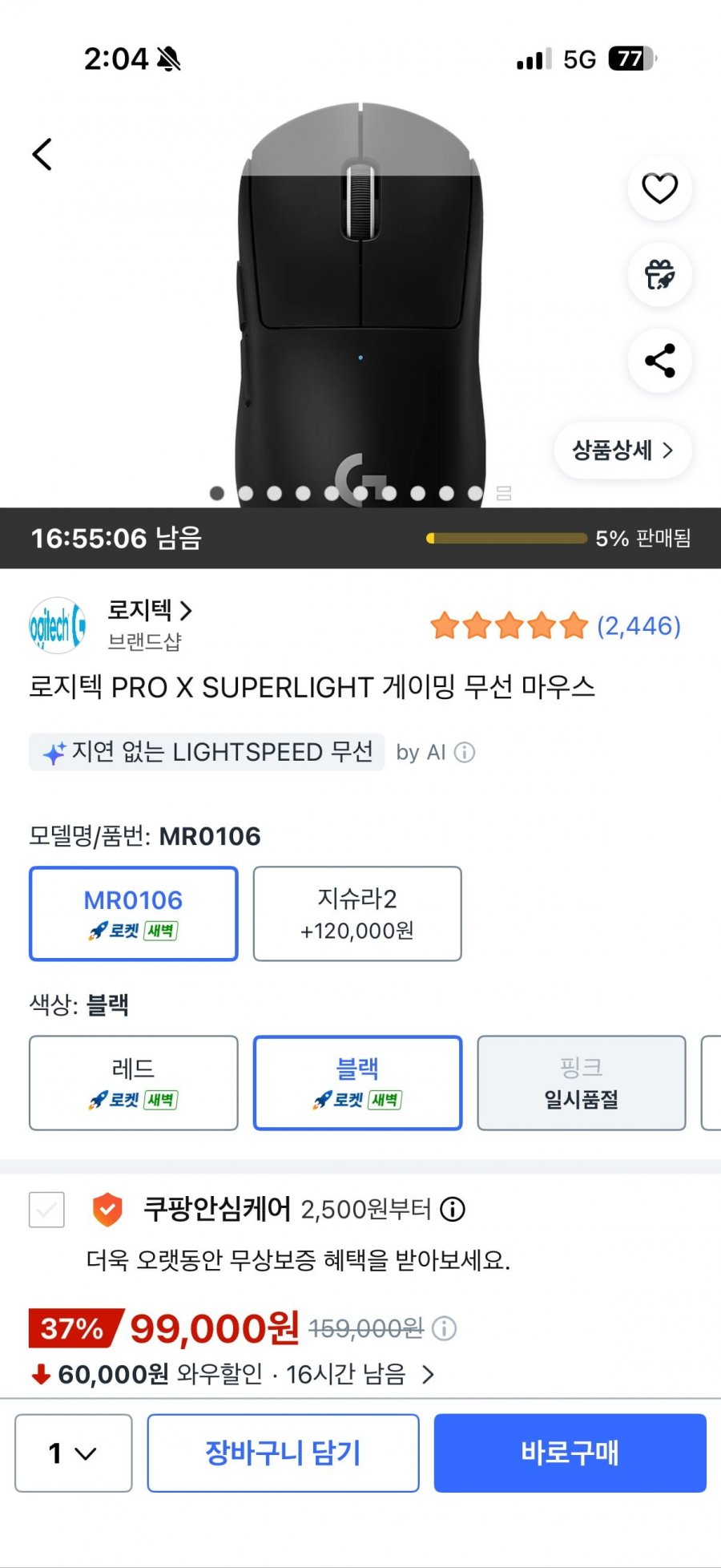The width and height of the screenshot is (721, 1568).
Task: Tap info icon next to 쿠팡안심케어
Action: pos(453,1209)
